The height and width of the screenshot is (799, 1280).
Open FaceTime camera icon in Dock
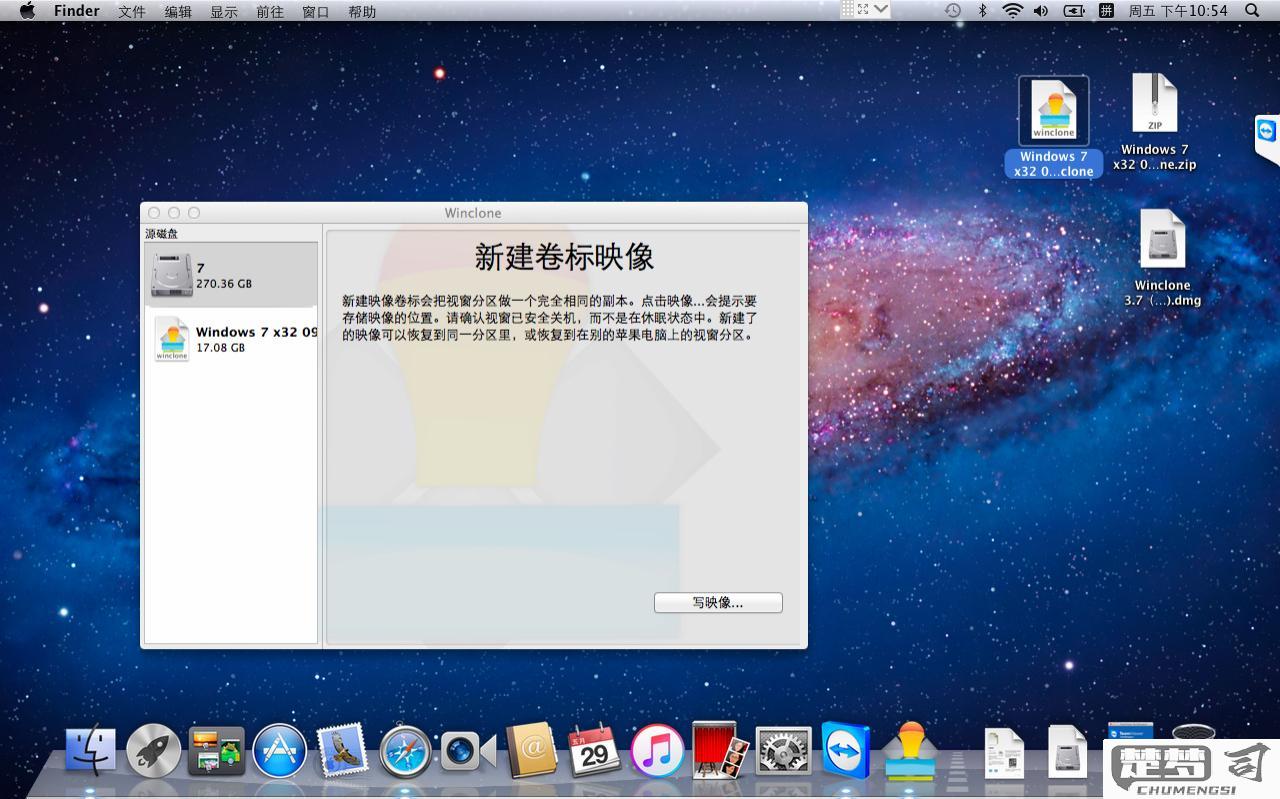coord(468,750)
